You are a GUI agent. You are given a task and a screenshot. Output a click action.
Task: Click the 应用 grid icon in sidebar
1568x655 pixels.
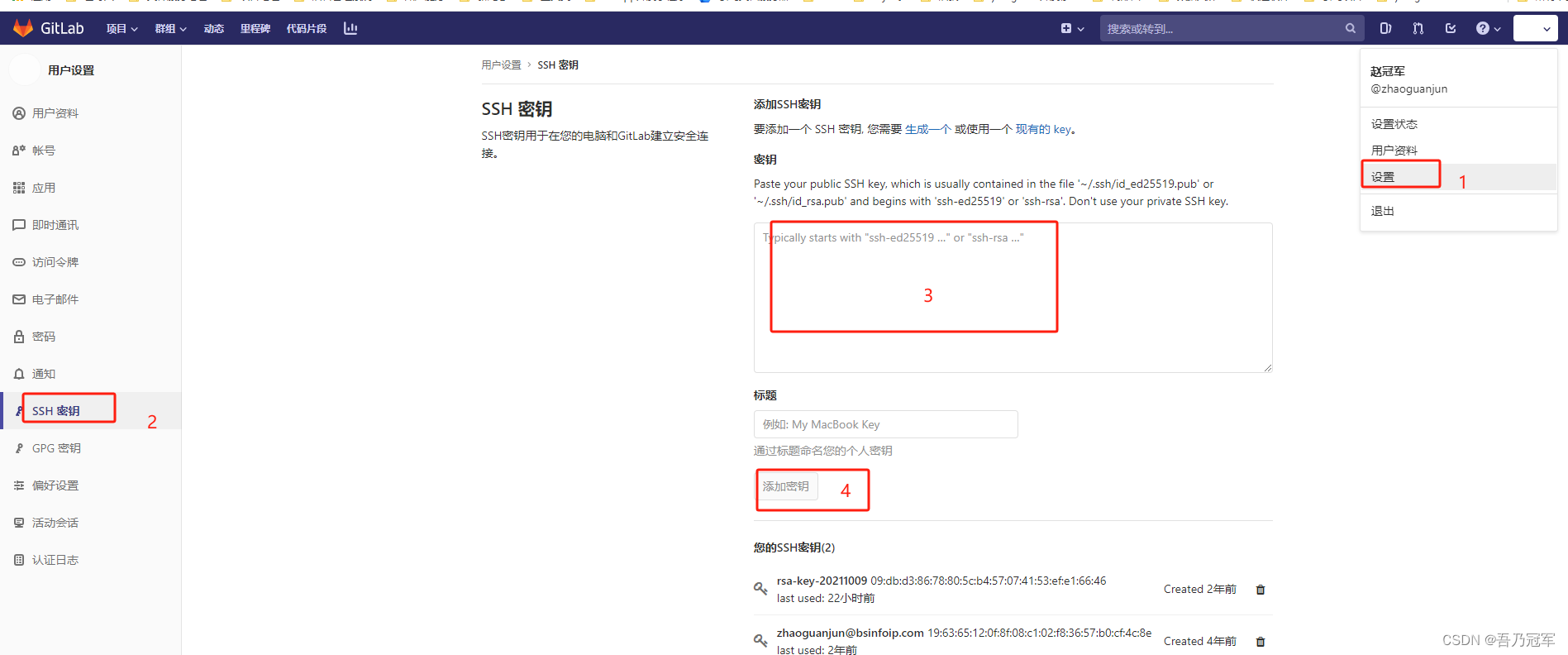[x=19, y=188]
